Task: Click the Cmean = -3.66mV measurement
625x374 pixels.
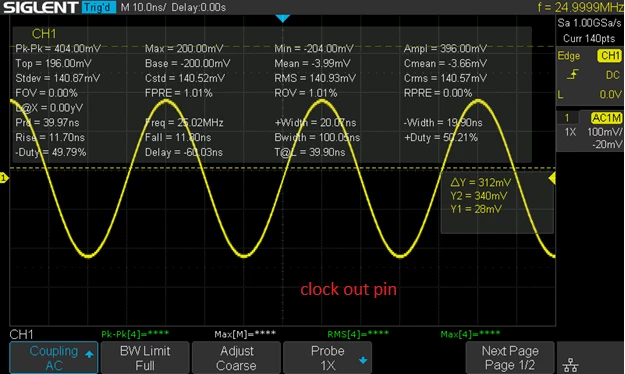Action: pyautogui.click(x=445, y=63)
